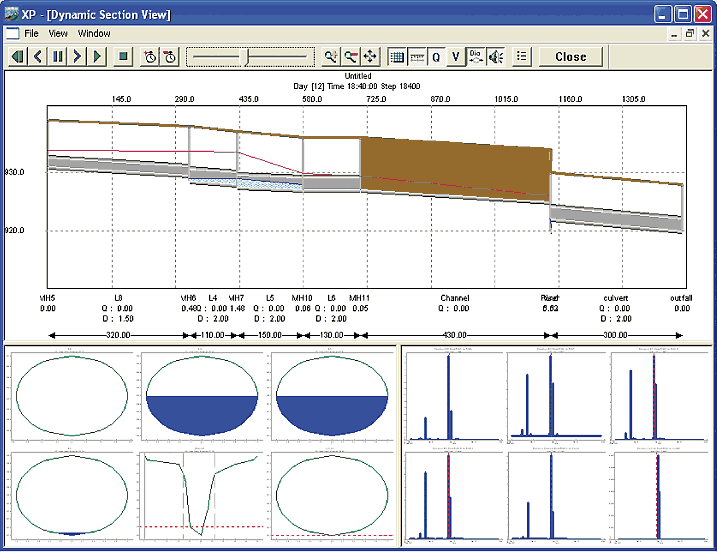Select the bottom-left hydrograph chart

click(x=454, y=495)
